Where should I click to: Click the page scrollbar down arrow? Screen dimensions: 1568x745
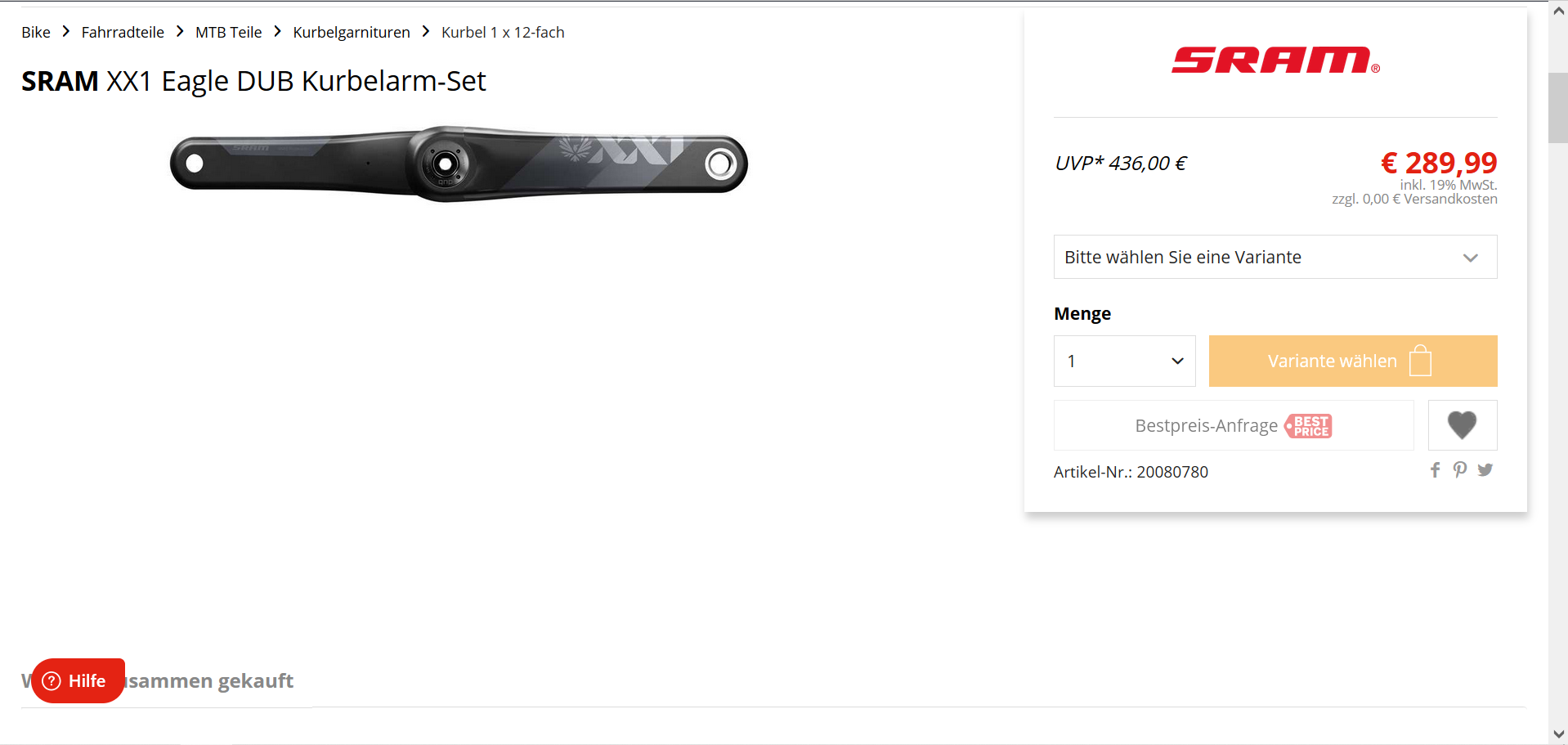[x=1558, y=734]
